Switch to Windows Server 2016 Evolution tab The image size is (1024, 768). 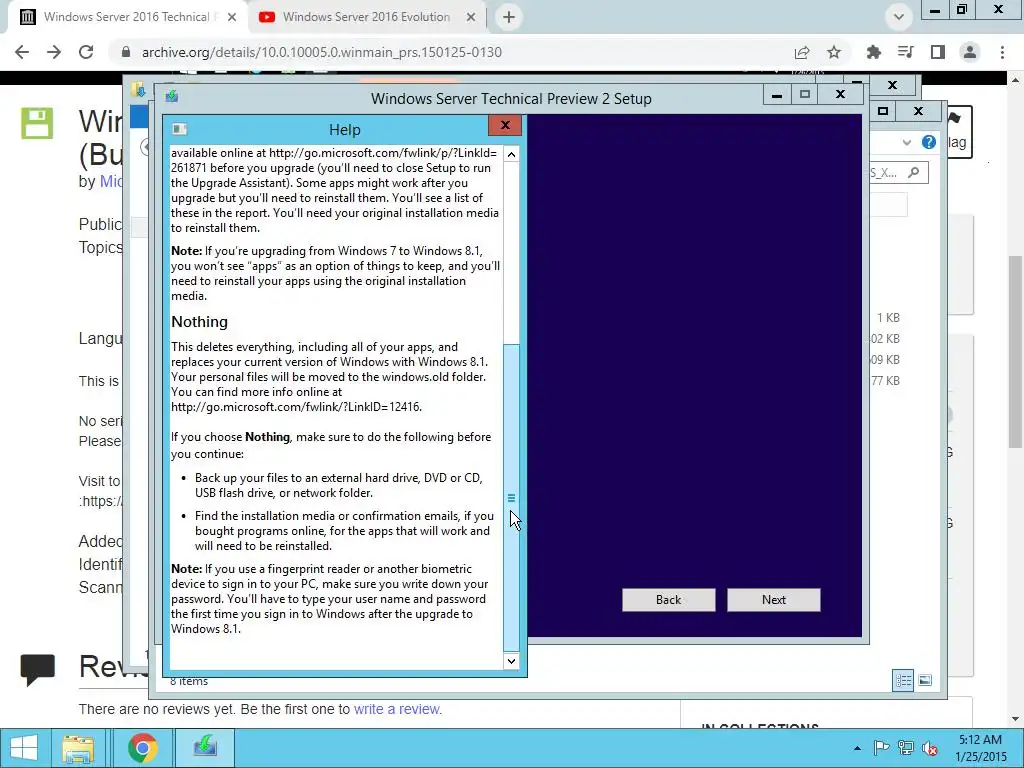coord(366,17)
